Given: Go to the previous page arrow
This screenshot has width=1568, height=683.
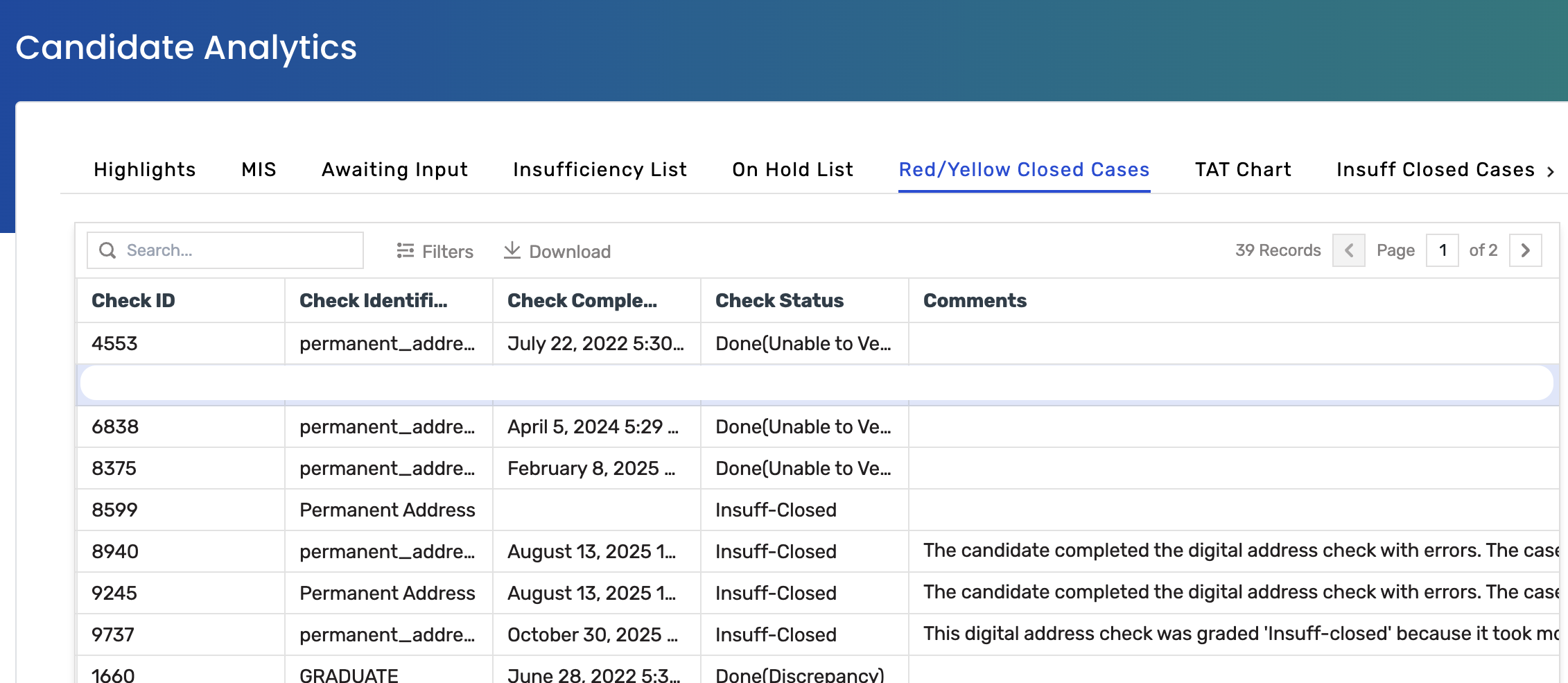Looking at the screenshot, I should [1348, 250].
